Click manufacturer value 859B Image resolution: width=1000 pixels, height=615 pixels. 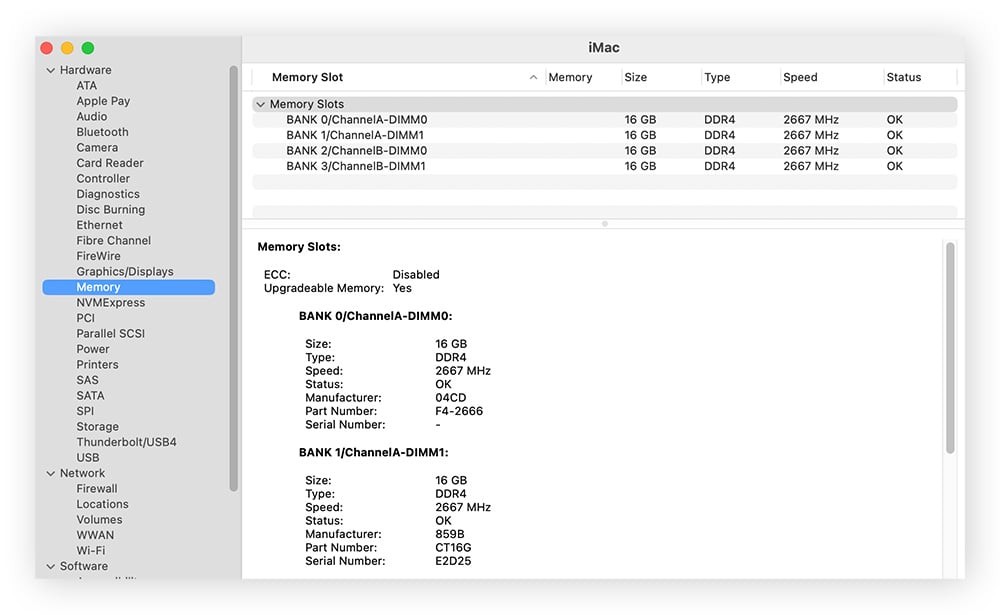coord(450,535)
